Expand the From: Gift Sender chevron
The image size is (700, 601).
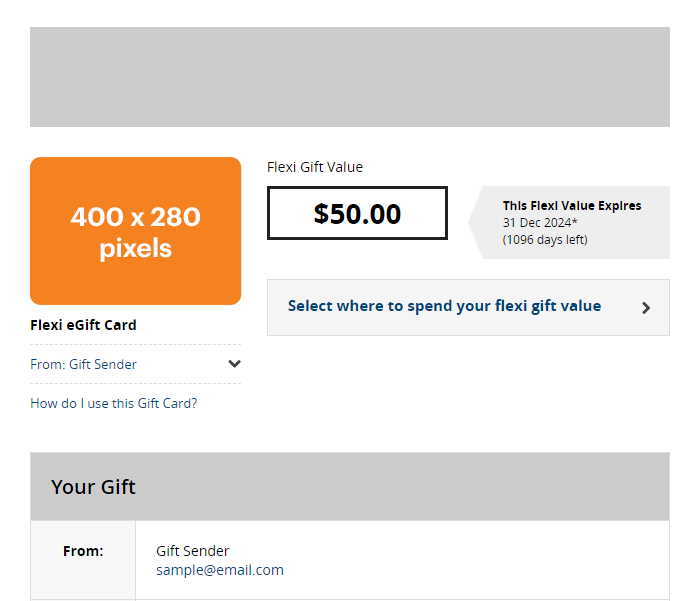[x=234, y=364]
